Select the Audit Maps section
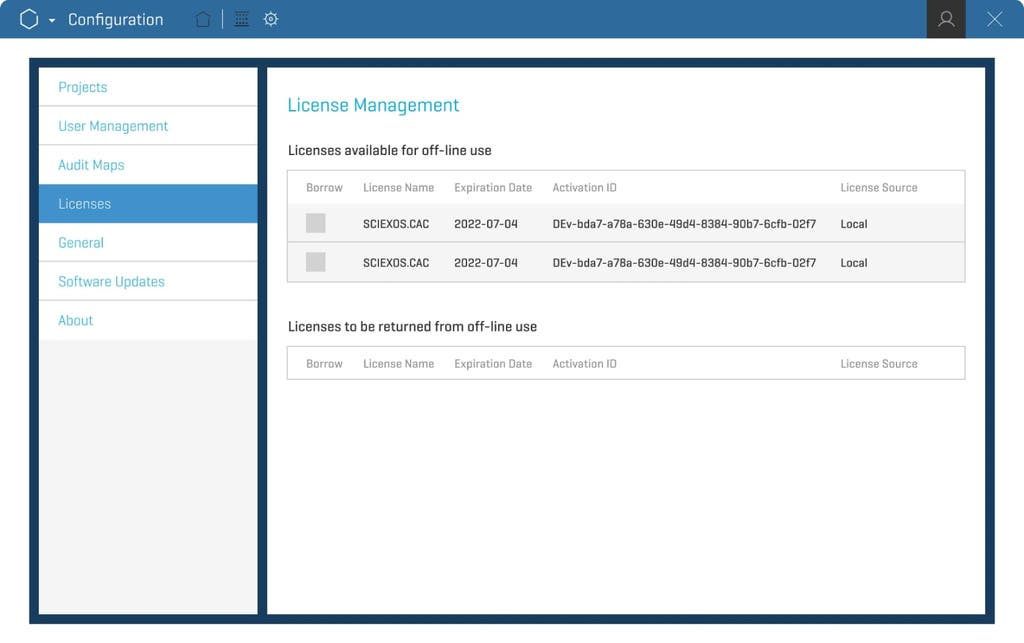 pos(92,164)
